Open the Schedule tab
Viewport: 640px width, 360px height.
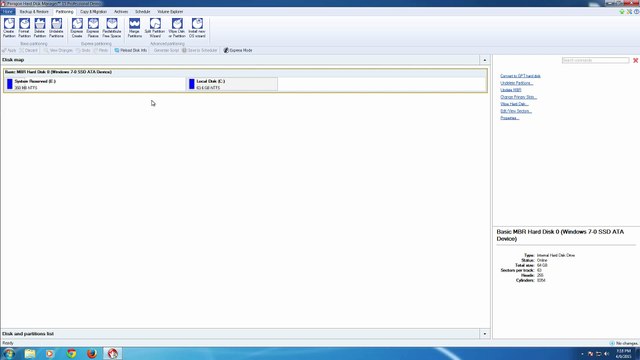tap(142, 12)
